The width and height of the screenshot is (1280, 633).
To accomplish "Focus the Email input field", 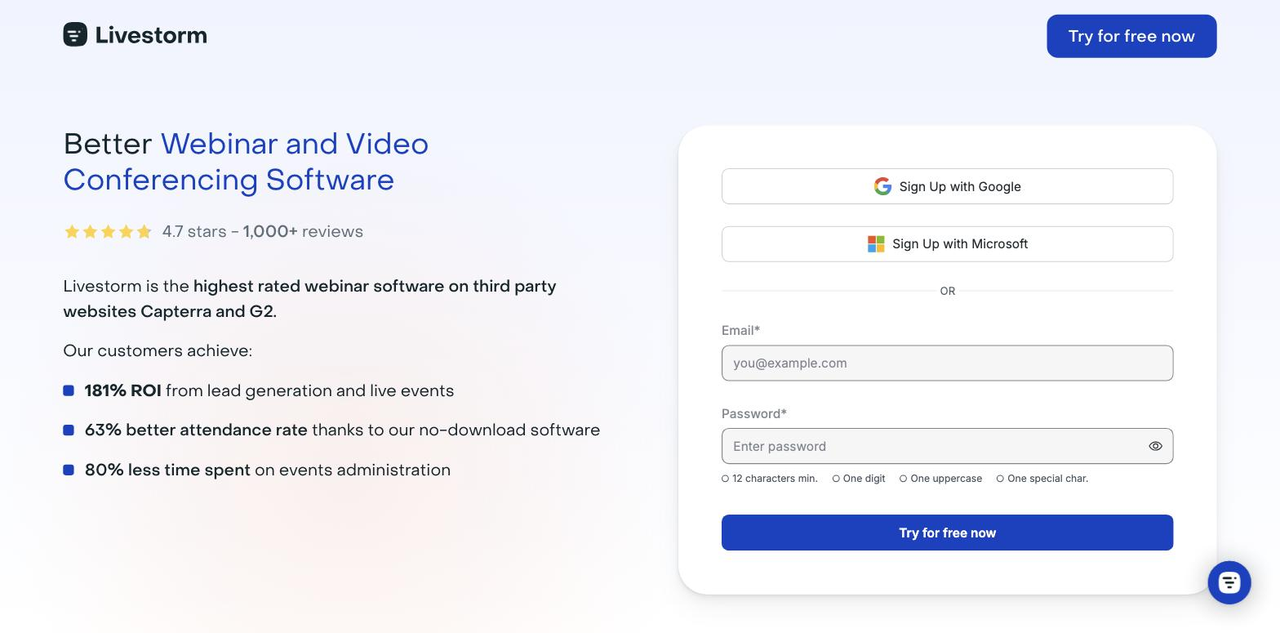I will tap(947, 363).
